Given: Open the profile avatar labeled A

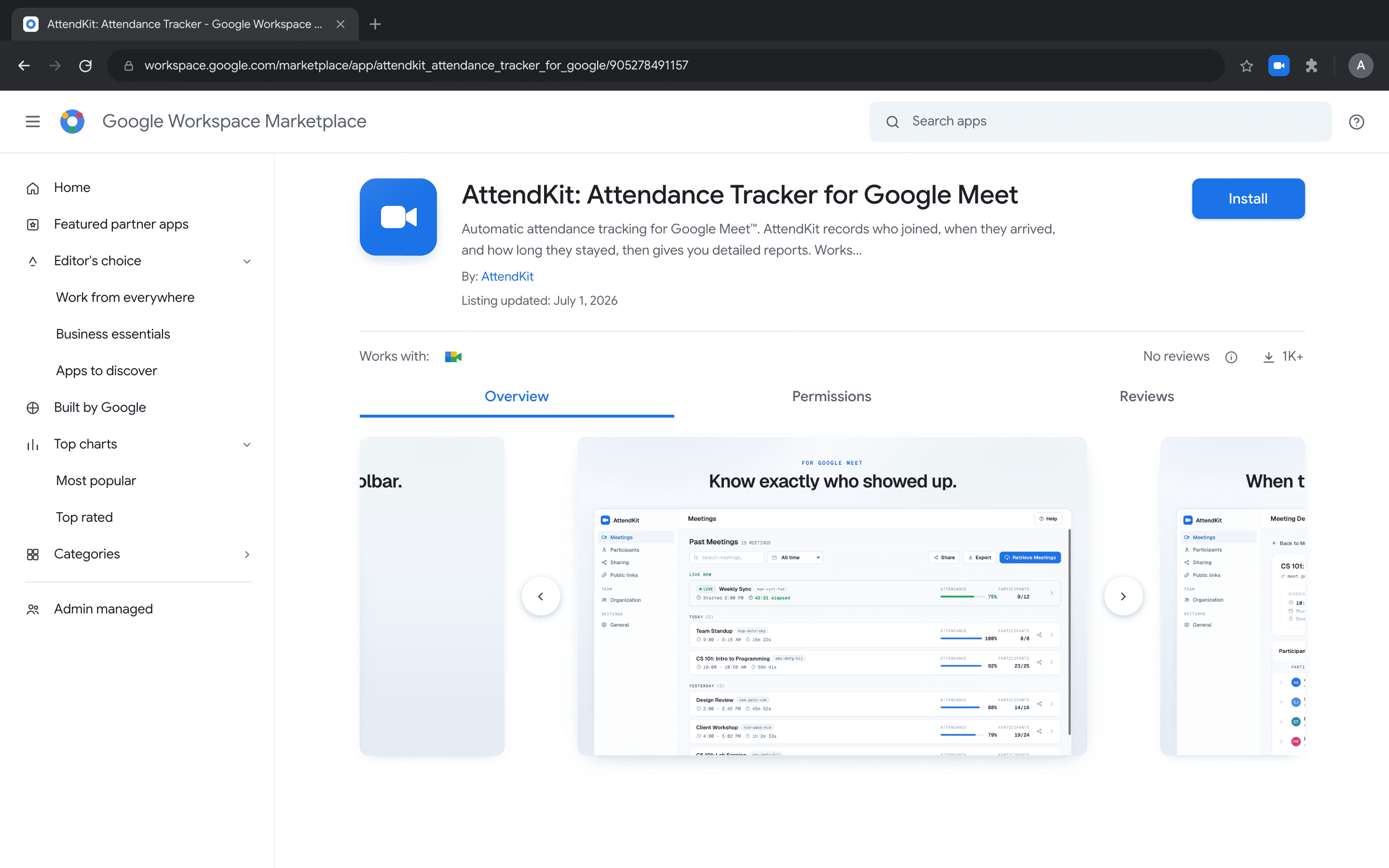Looking at the screenshot, I should click(1360, 66).
